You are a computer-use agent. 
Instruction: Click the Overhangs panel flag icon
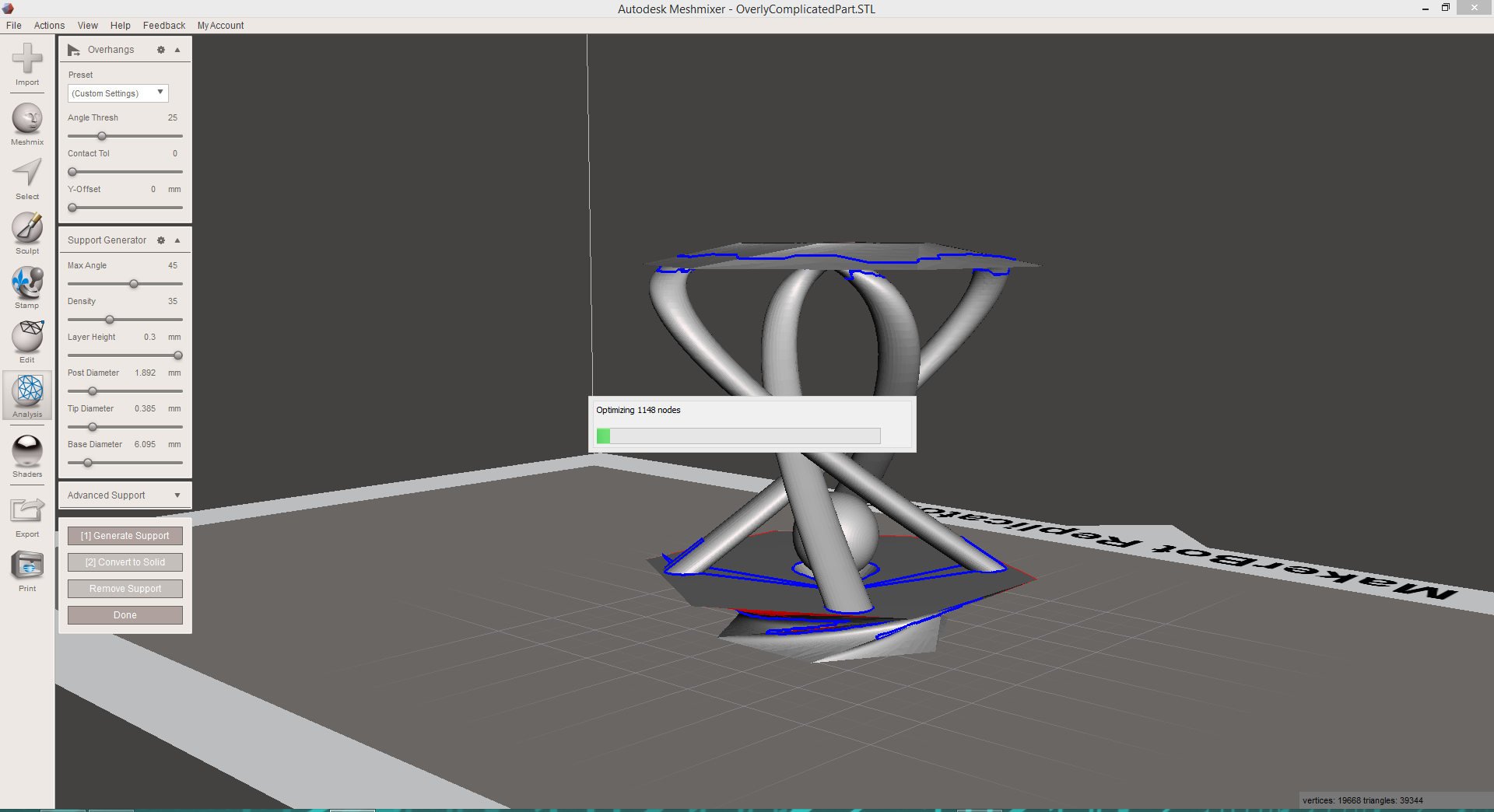[74, 50]
